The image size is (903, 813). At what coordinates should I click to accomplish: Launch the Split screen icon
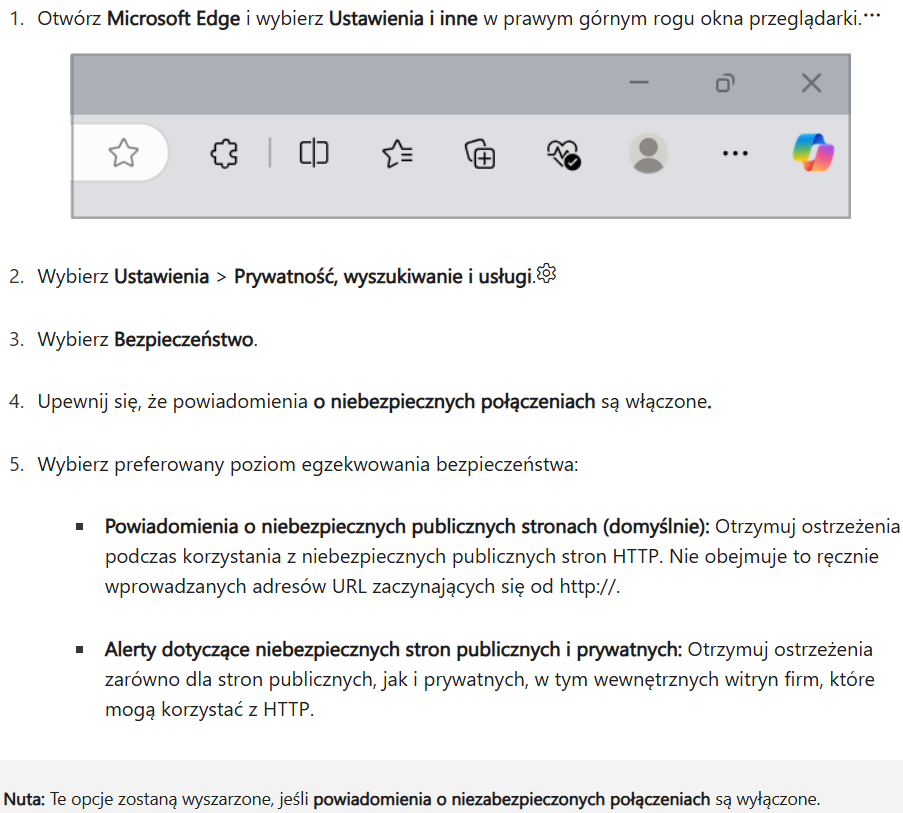coord(313,153)
